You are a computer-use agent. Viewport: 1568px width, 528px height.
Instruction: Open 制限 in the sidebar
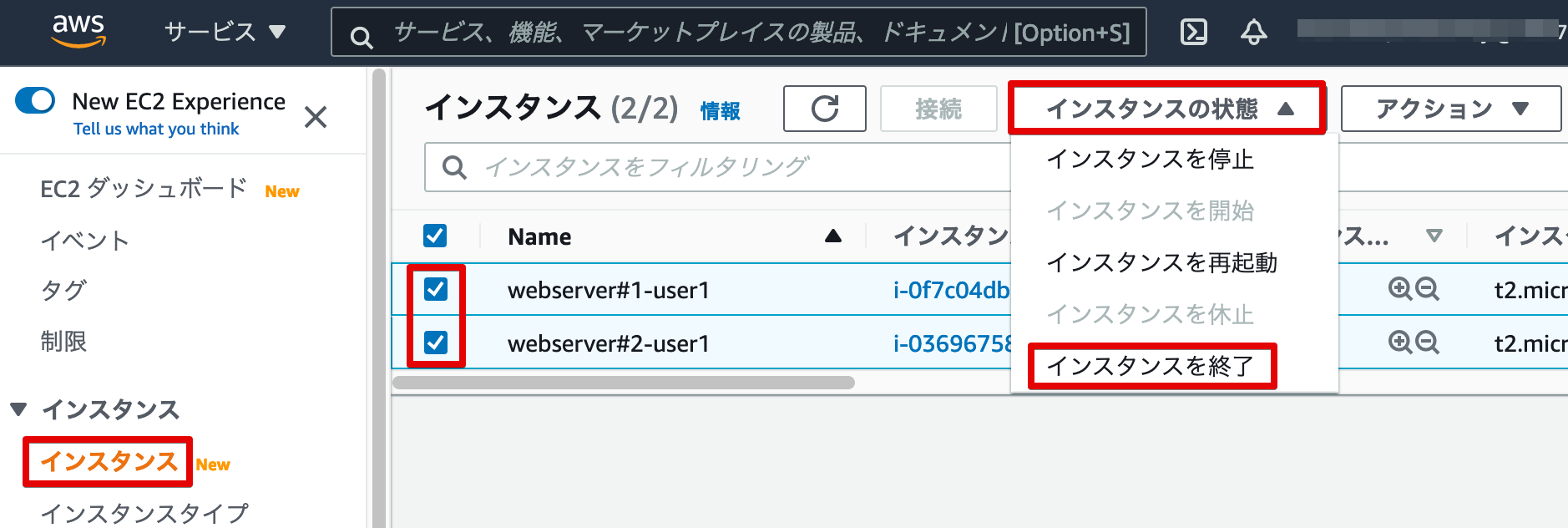tap(63, 341)
